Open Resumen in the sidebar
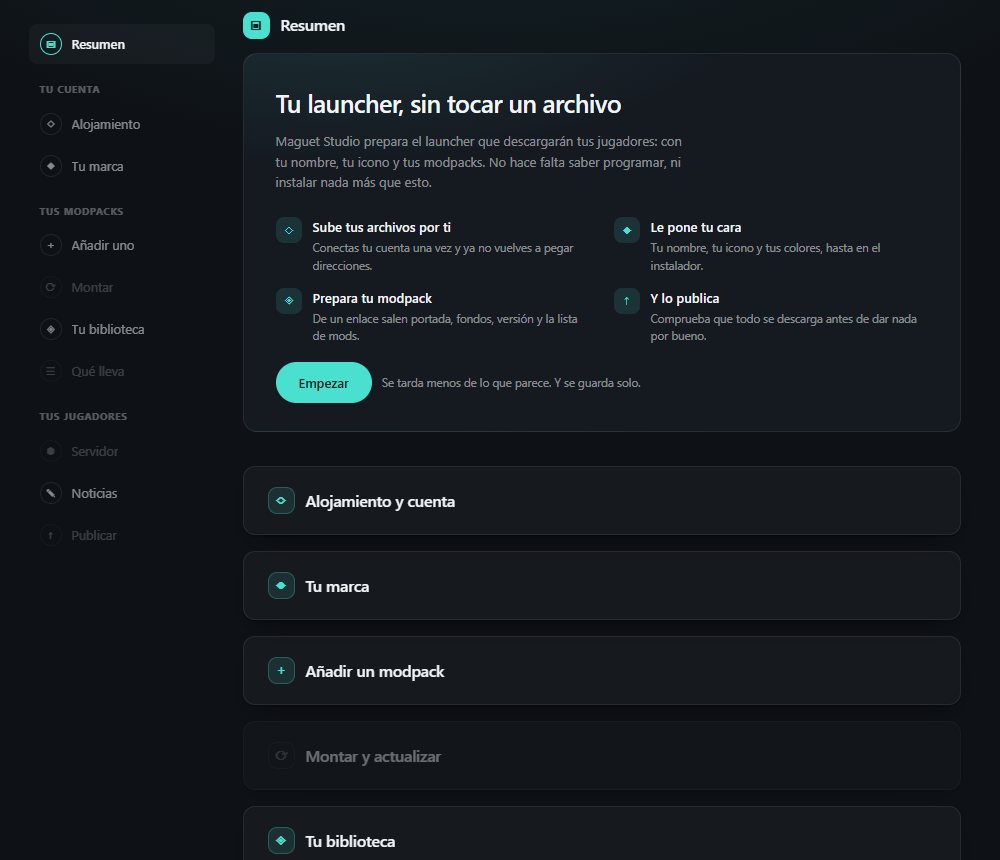The width and height of the screenshot is (1000, 860). coord(122,44)
